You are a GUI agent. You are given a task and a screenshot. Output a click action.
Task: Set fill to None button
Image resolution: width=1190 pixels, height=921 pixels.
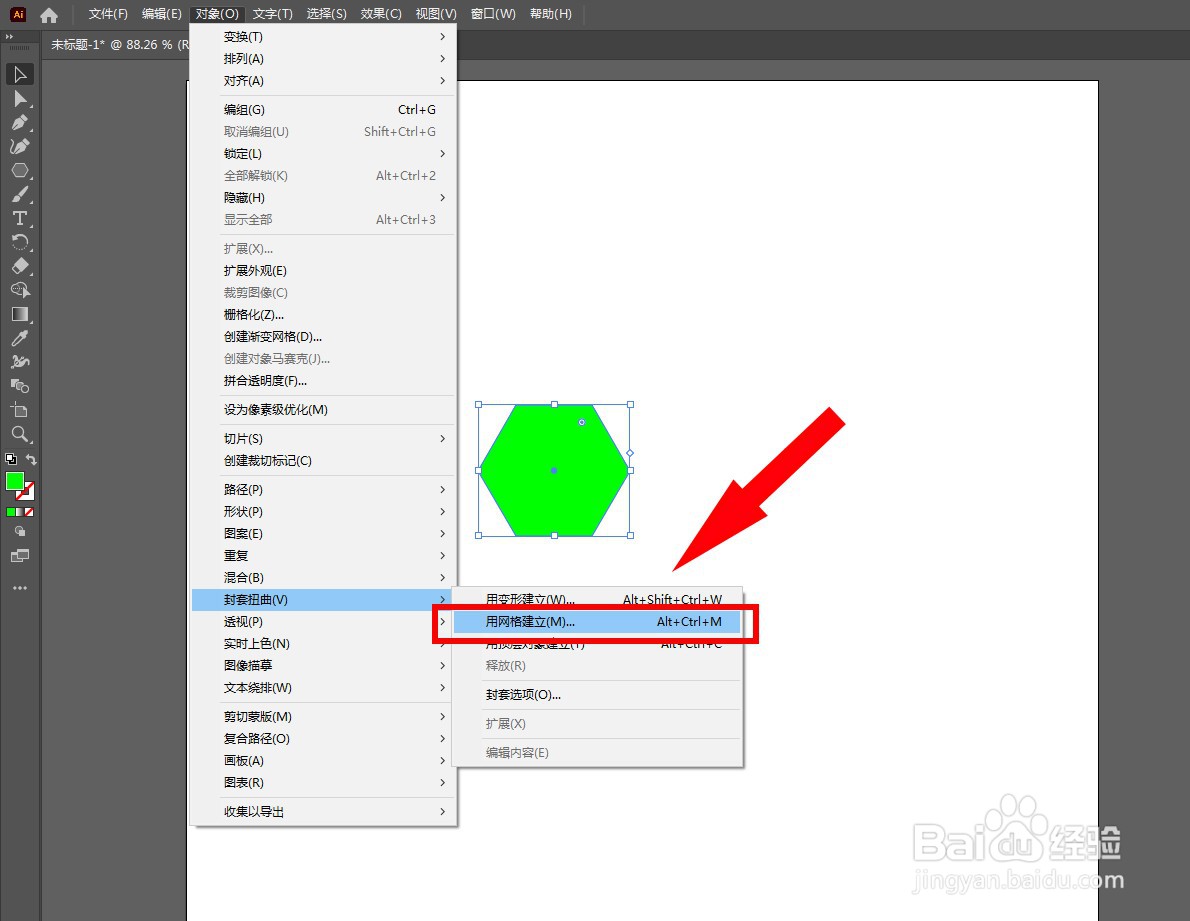tap(30, 512)
